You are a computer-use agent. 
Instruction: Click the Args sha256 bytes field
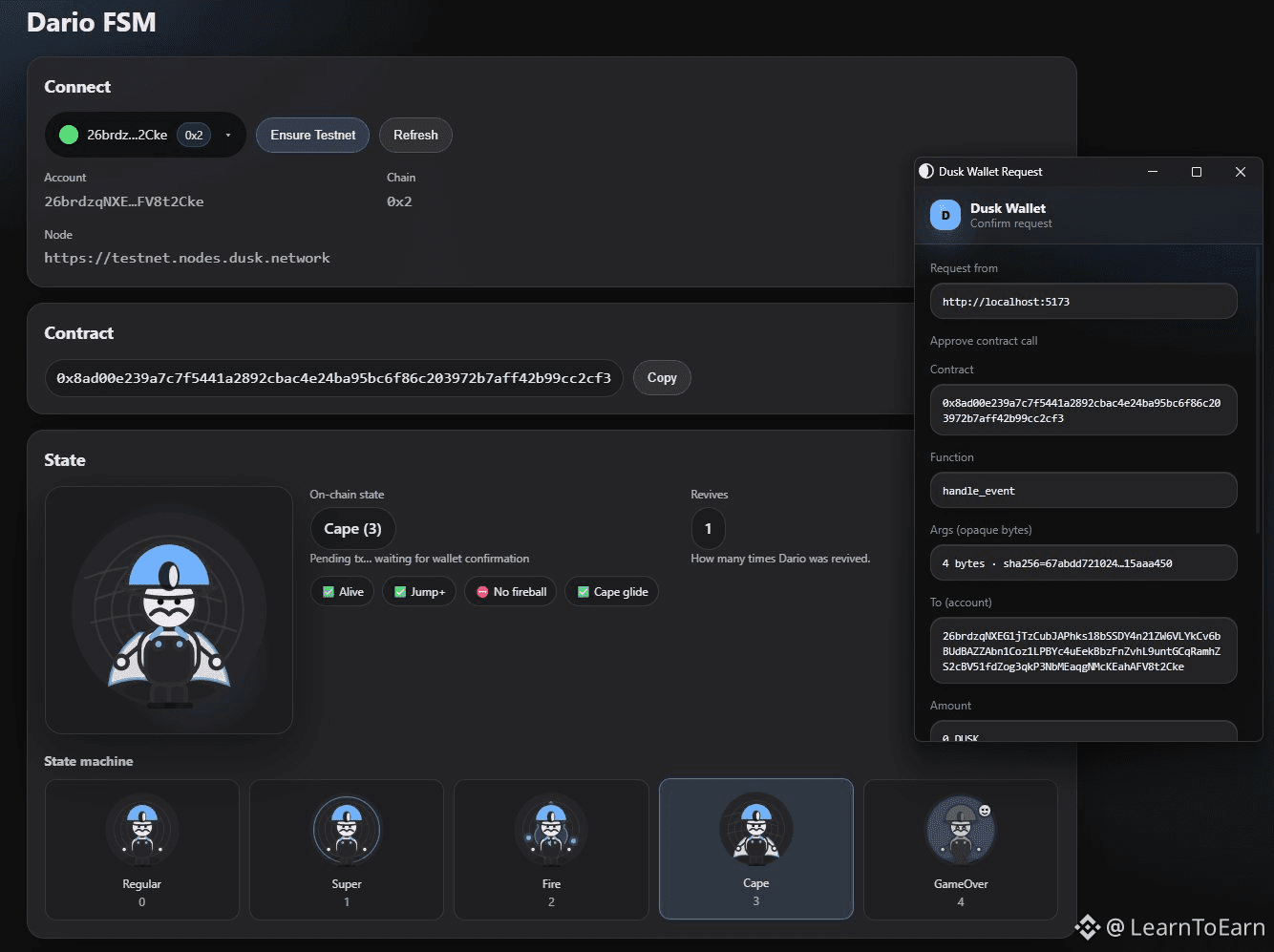pyautogui.click(x=1084, y=562)
